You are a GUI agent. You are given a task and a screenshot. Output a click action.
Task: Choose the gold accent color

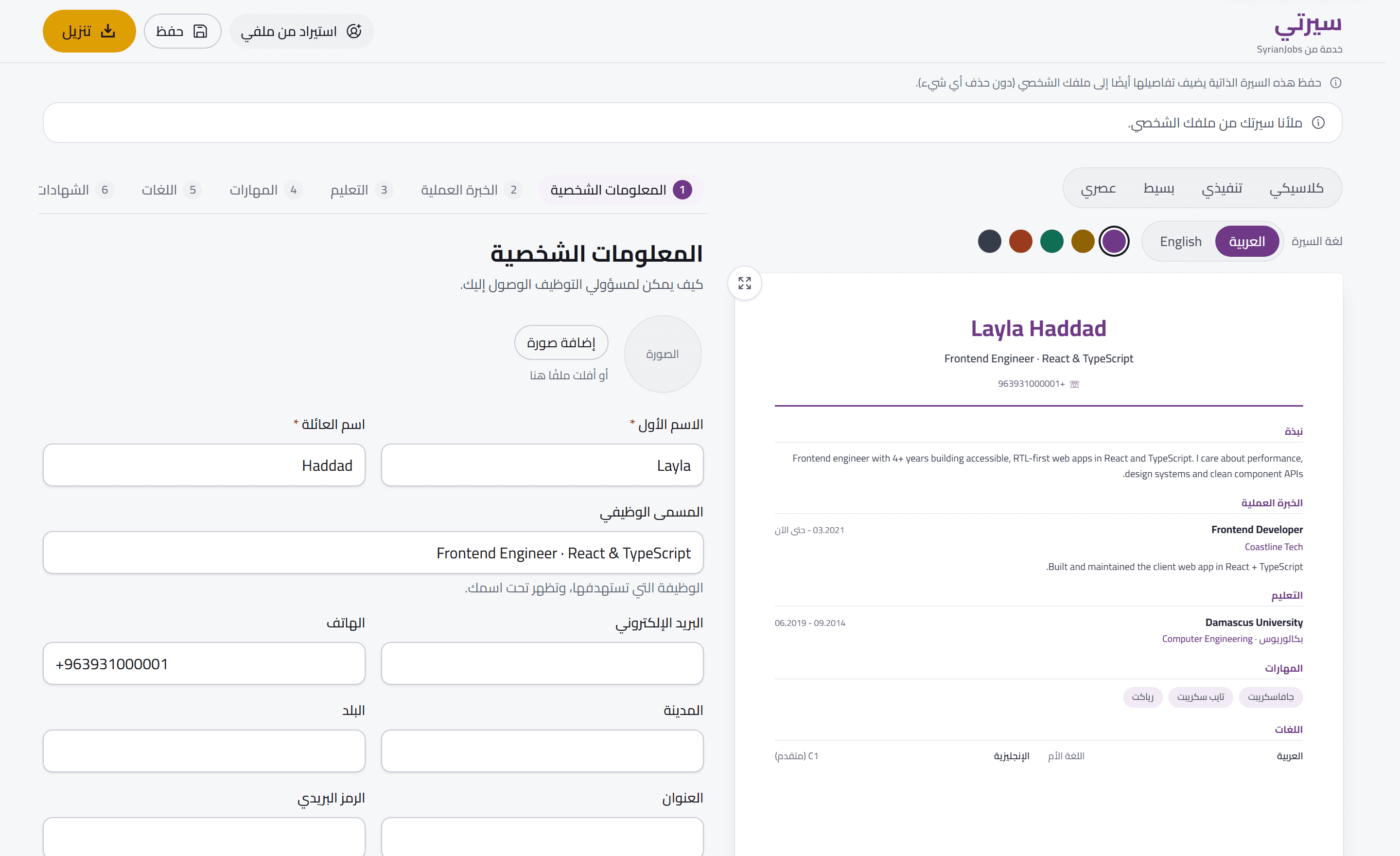pos(1083,241)
